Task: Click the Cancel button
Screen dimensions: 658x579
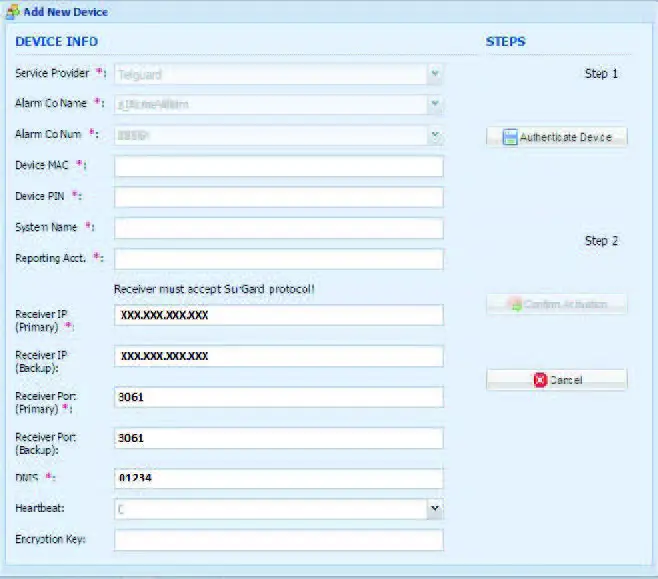Action: click(x=557, y=380)
